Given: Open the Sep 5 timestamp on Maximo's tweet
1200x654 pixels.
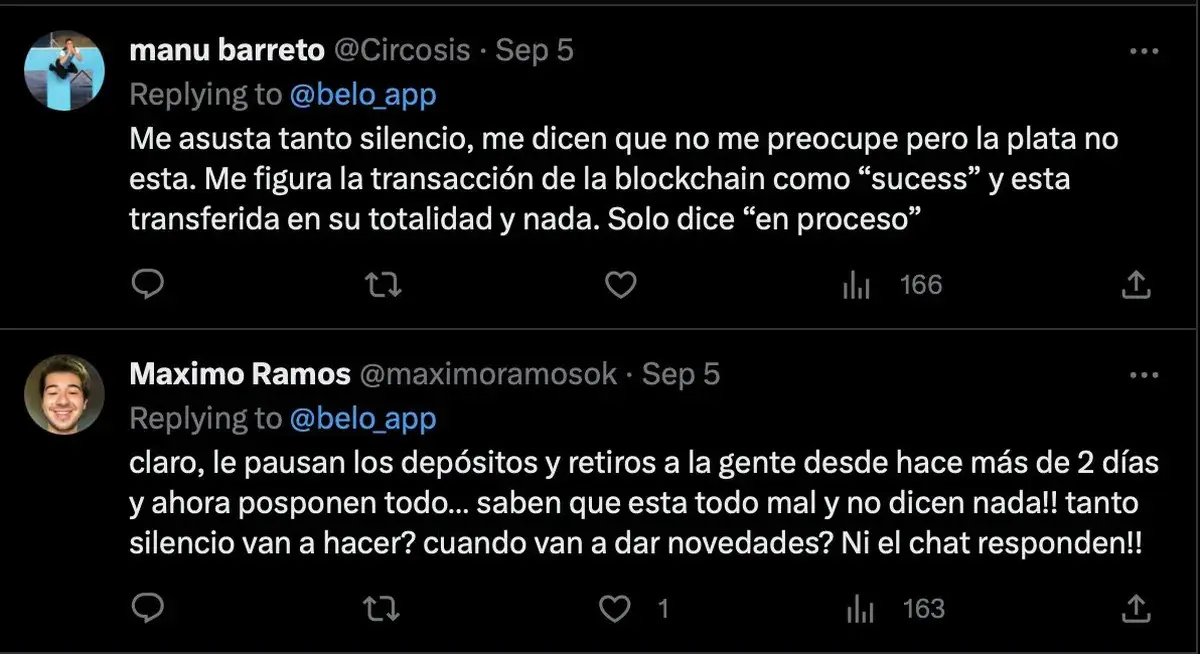Looking at the screenshot, I should pyautogui.click(x=681, y=374).
